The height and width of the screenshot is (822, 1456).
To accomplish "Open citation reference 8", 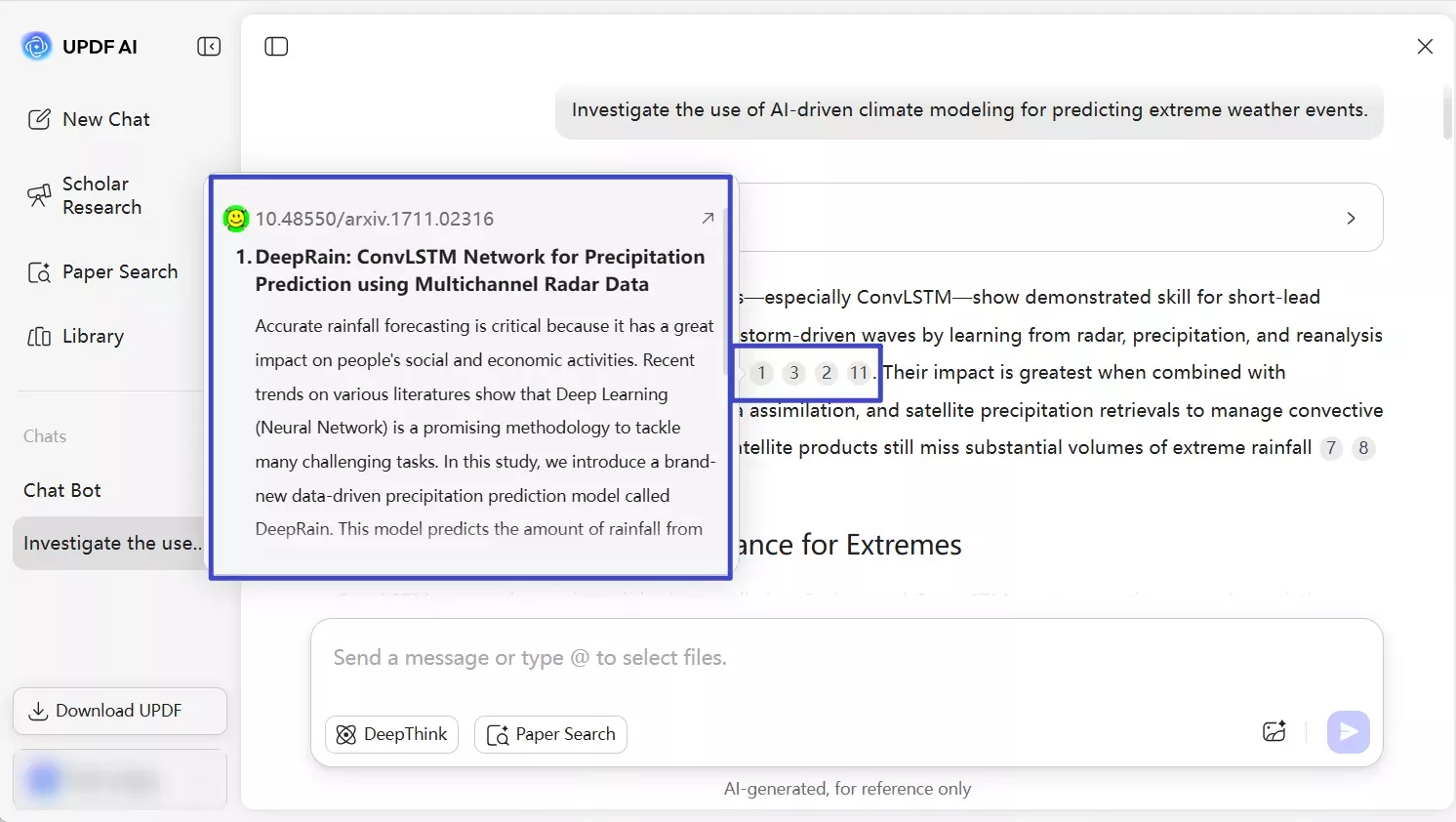I will point(1363,448).
